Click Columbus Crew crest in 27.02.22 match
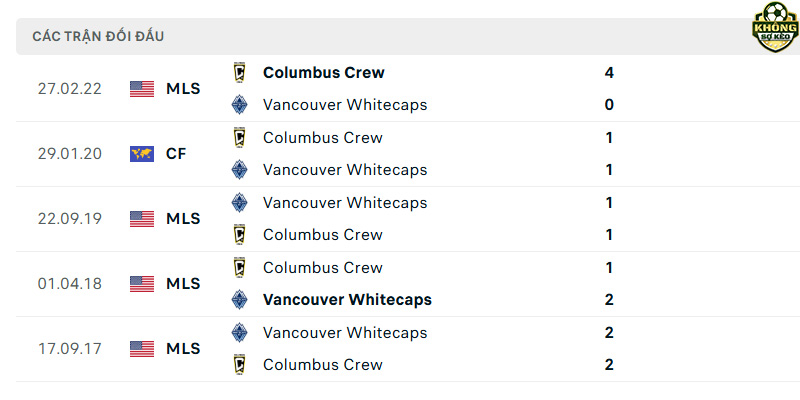800x400 pixels. tap(239, 72)
